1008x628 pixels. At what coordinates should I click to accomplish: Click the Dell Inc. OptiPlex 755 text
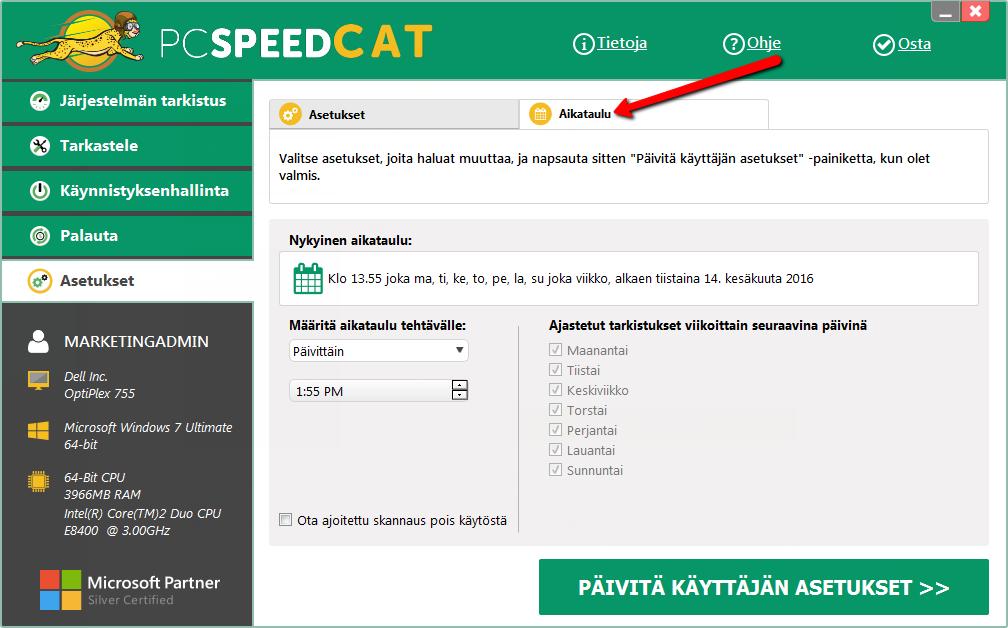point(100,385)
